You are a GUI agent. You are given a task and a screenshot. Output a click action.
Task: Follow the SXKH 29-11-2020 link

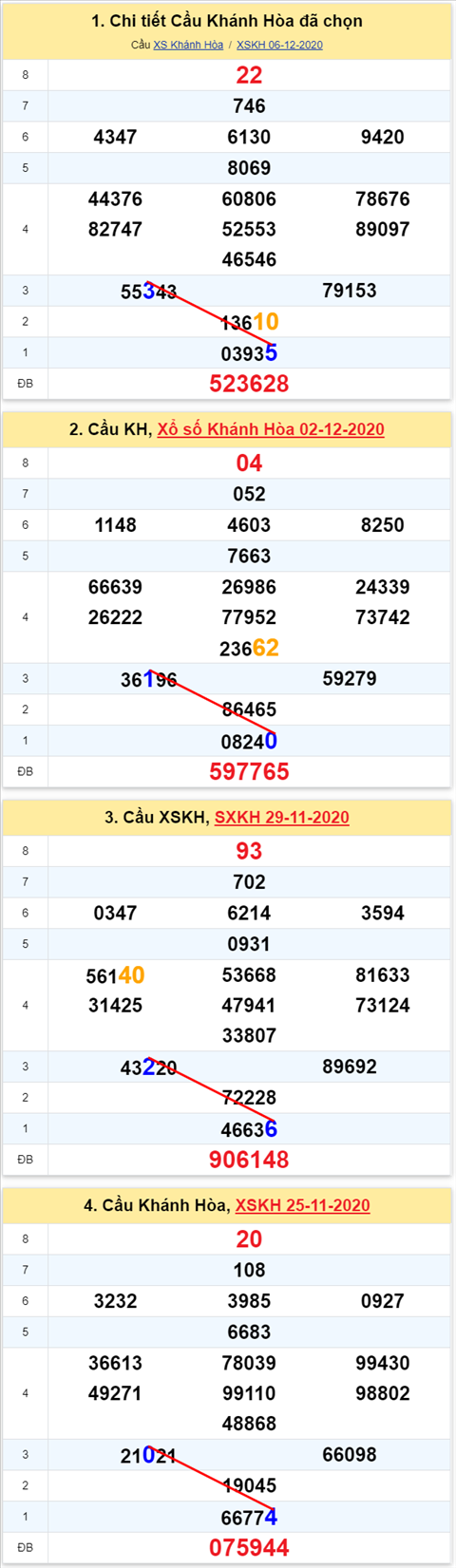click(x=282, y=818)
